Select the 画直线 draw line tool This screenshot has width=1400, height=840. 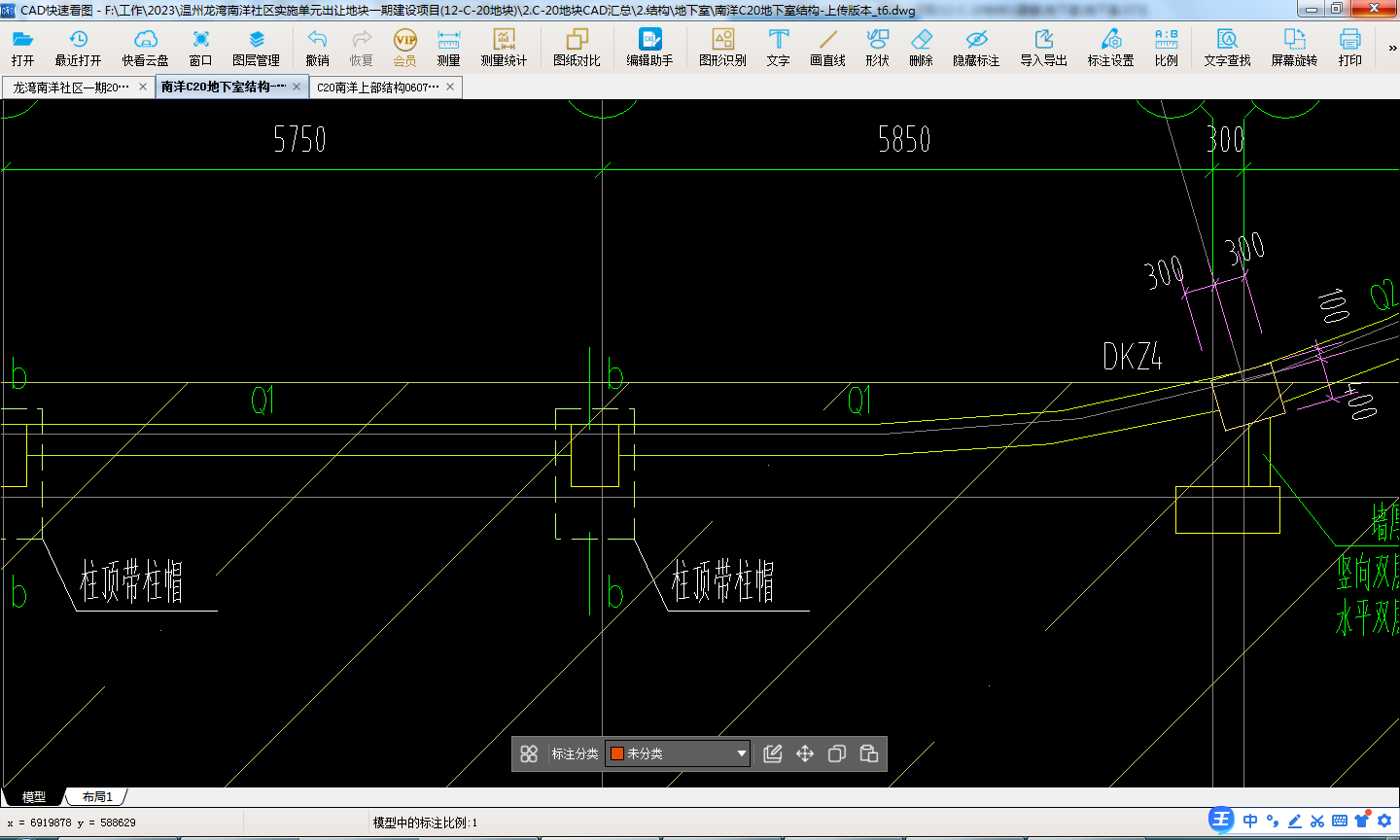(827, 47)
